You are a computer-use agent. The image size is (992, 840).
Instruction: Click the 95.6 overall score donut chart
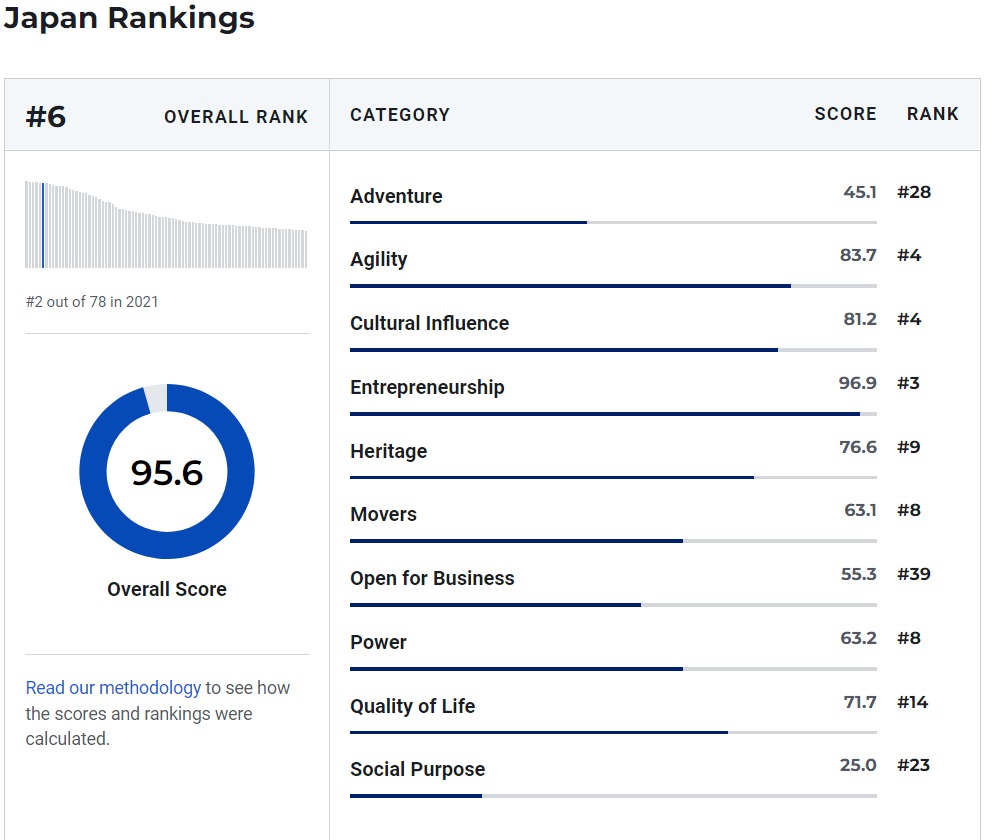(167, 472)
